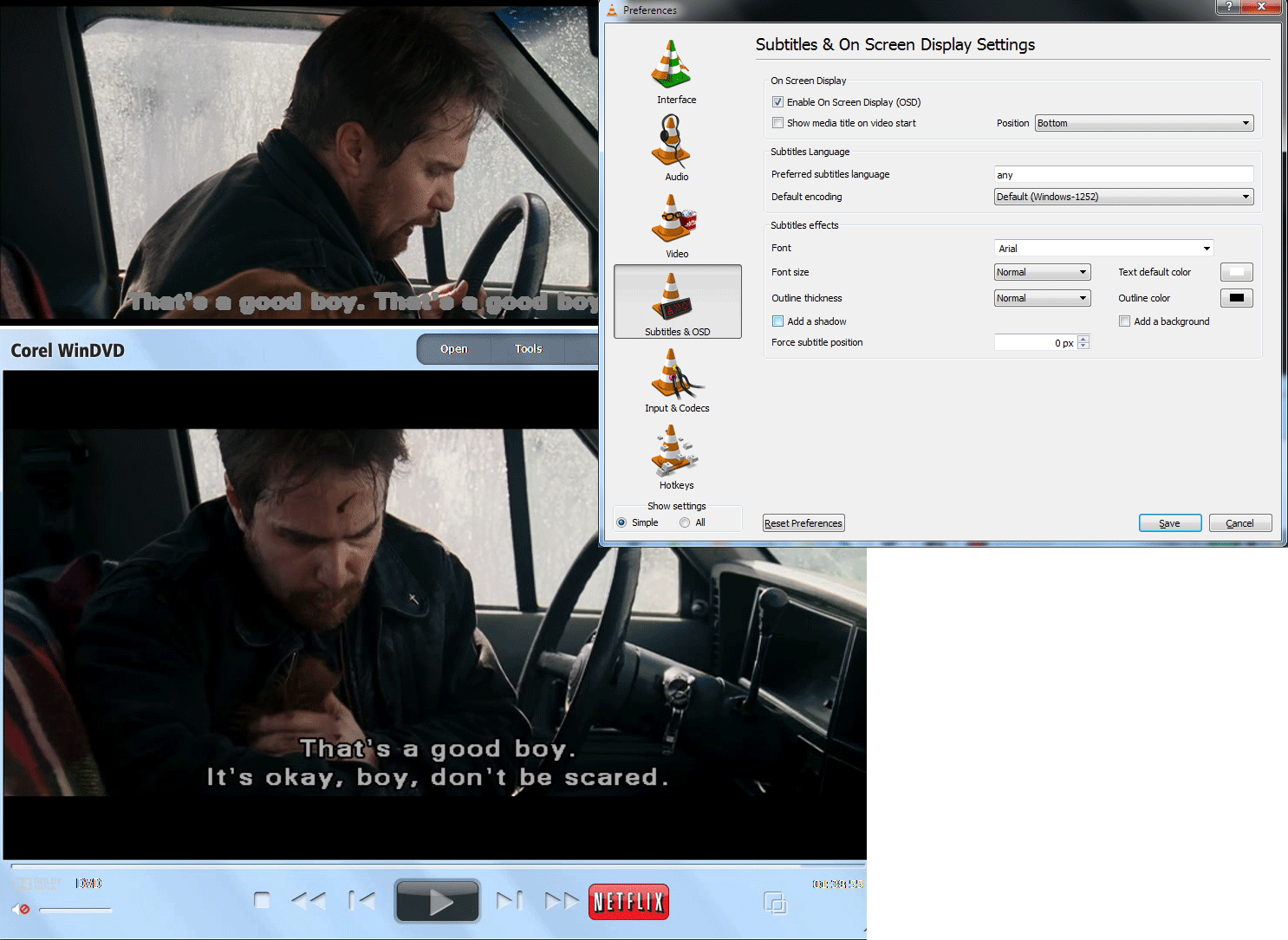The height and width of the screenshot is (940, 1288).
Task: Open the Position dropdown set to Bottom
Action: pyautogui.click(x=1144, y=123)
